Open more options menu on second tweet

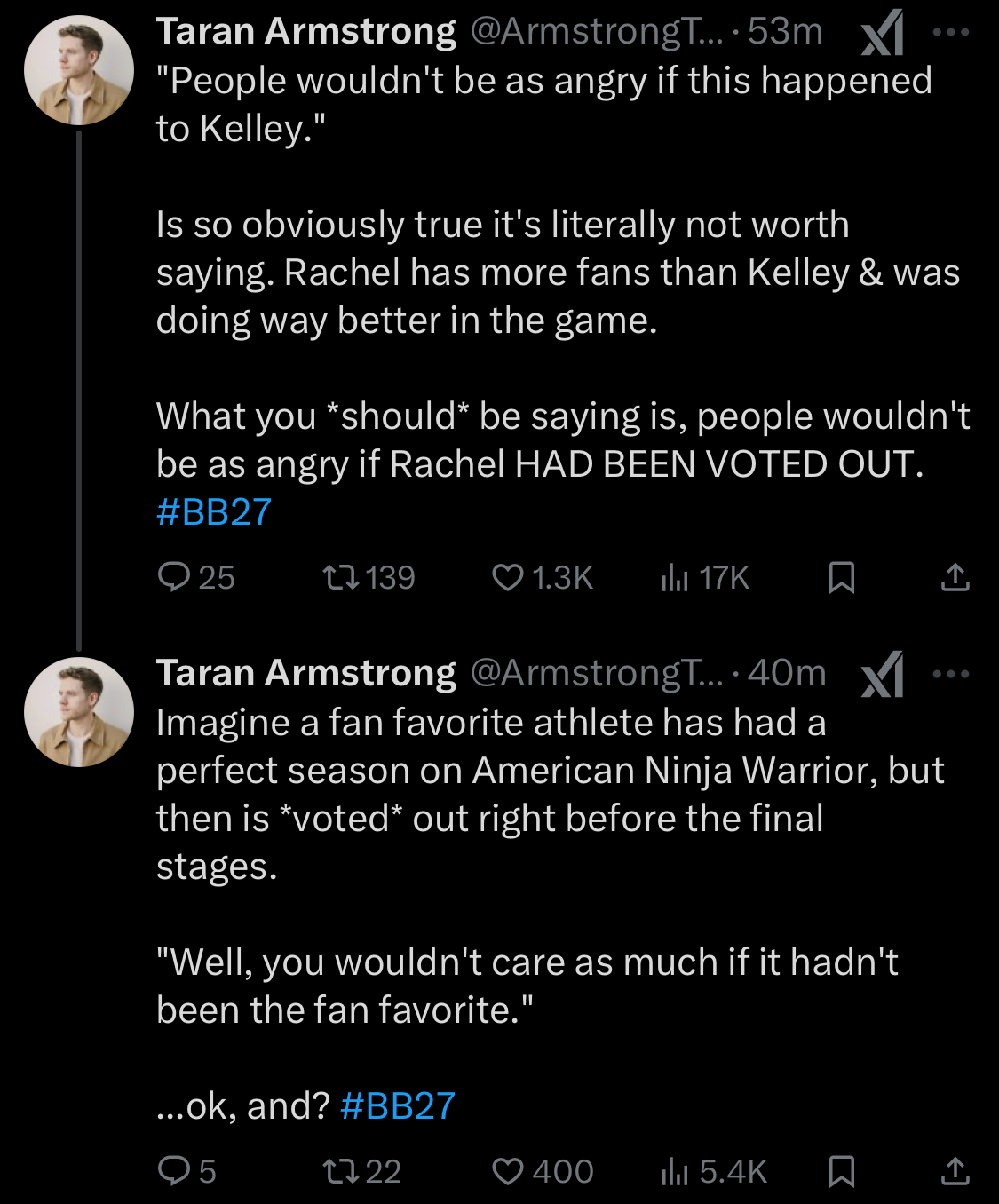tap(951, 674)
